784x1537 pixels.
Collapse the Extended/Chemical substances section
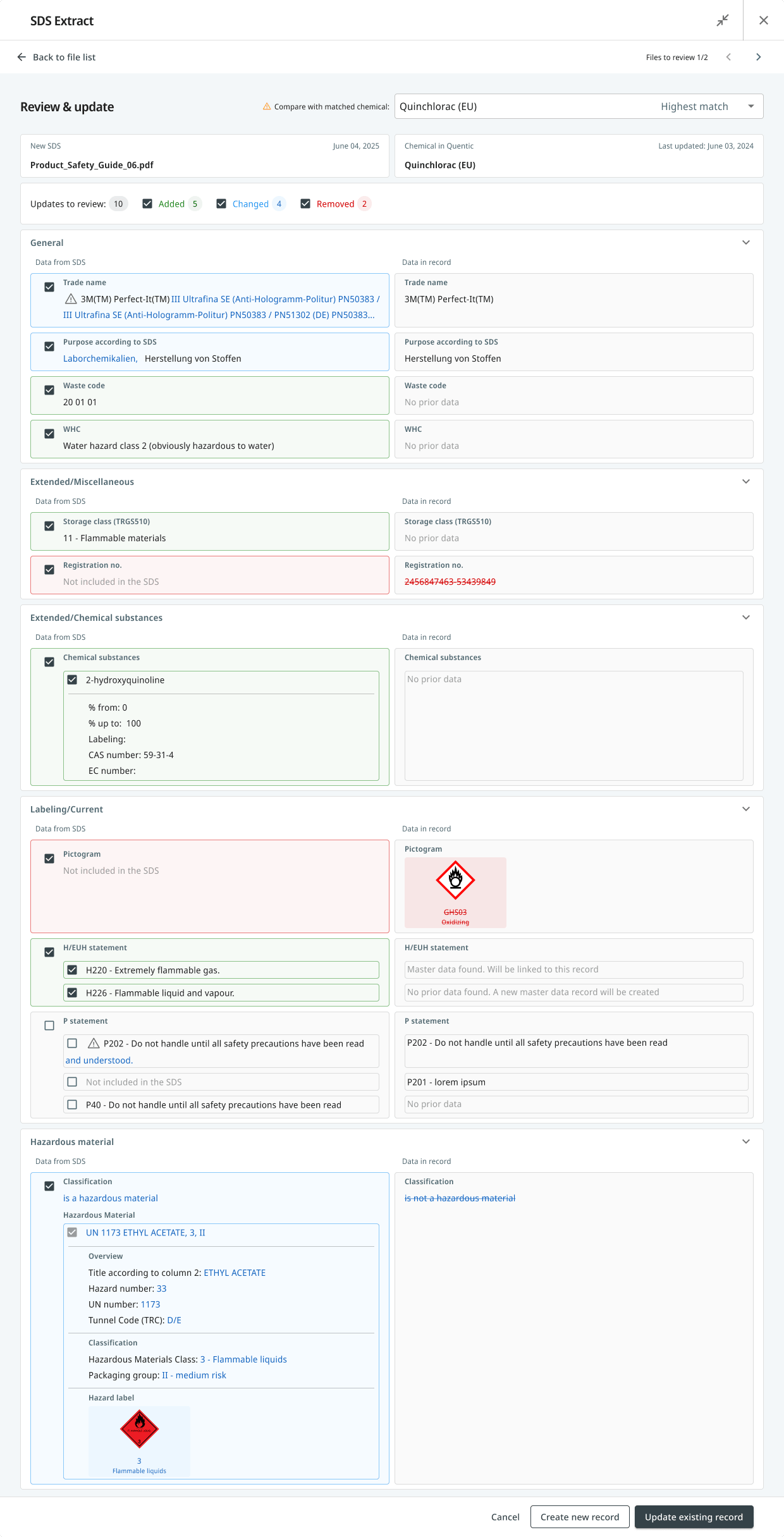[746, 618]
